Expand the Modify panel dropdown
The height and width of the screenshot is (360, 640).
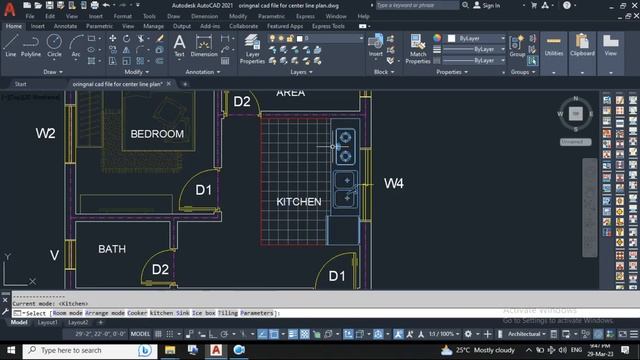(137, 72)
